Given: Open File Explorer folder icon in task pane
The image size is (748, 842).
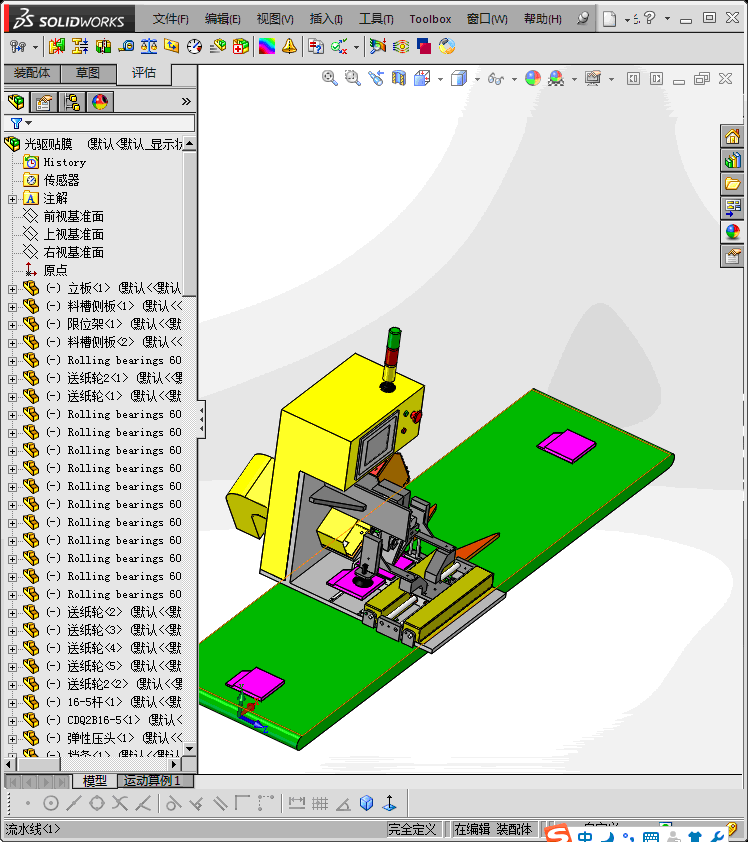Looking at the screenshot, I should 732,184.
